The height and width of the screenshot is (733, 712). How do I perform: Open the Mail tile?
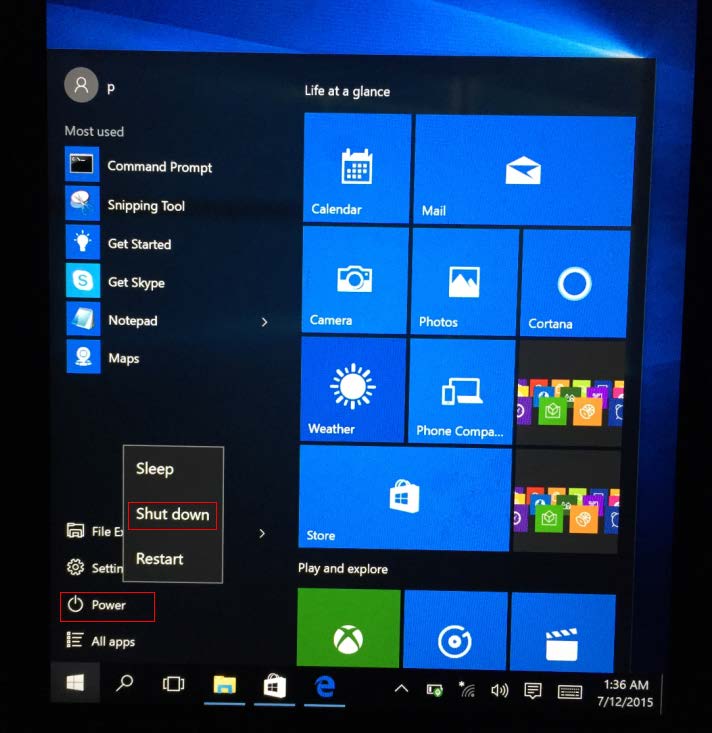[525, 170]
